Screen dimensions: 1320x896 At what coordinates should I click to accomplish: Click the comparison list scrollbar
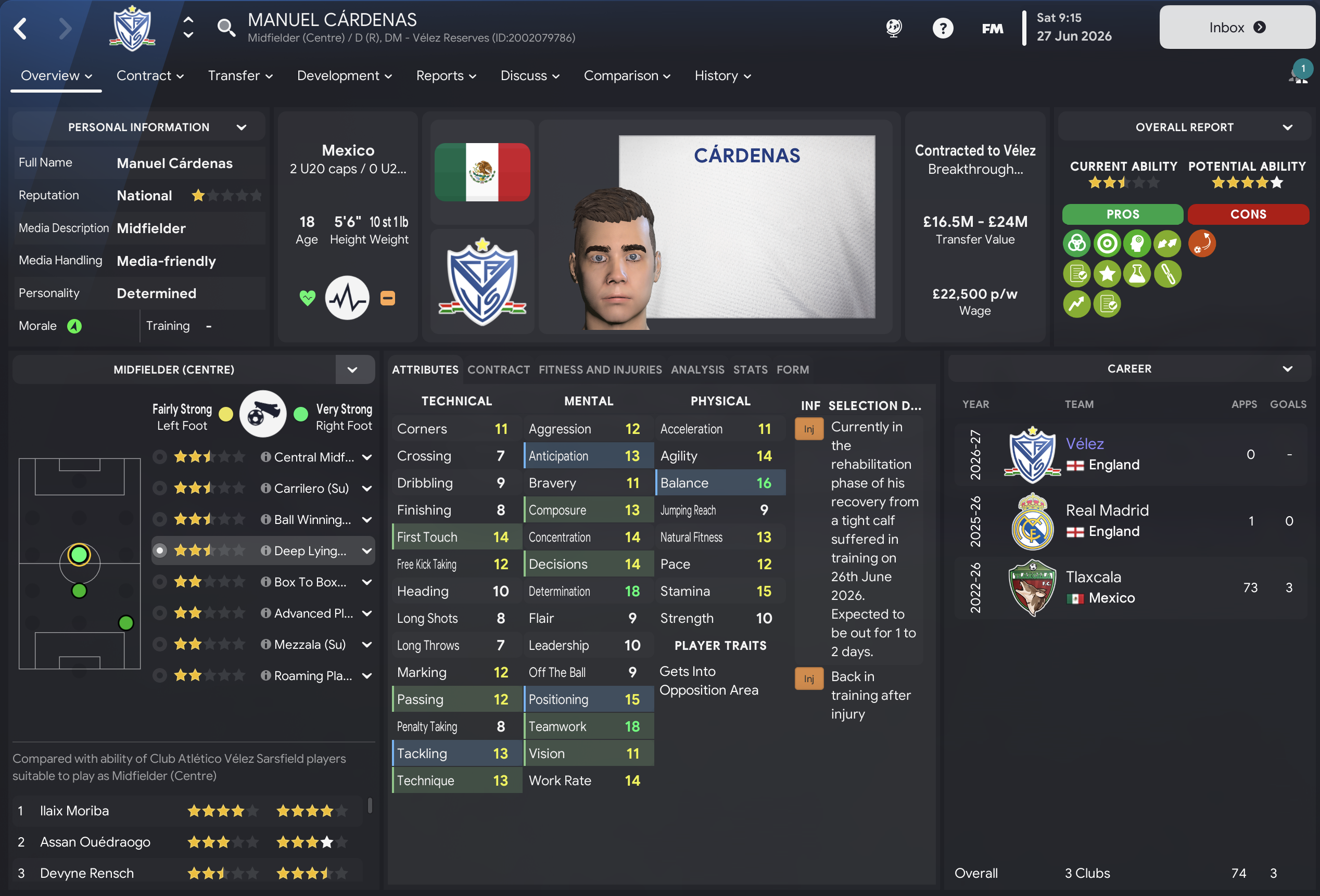[370, 805]
